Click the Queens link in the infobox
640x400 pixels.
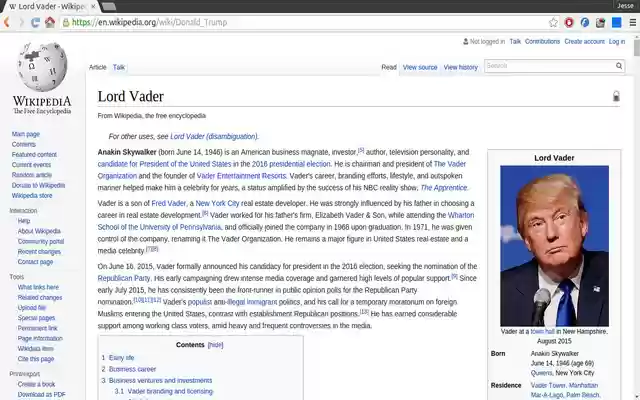(x=542, y=373)
